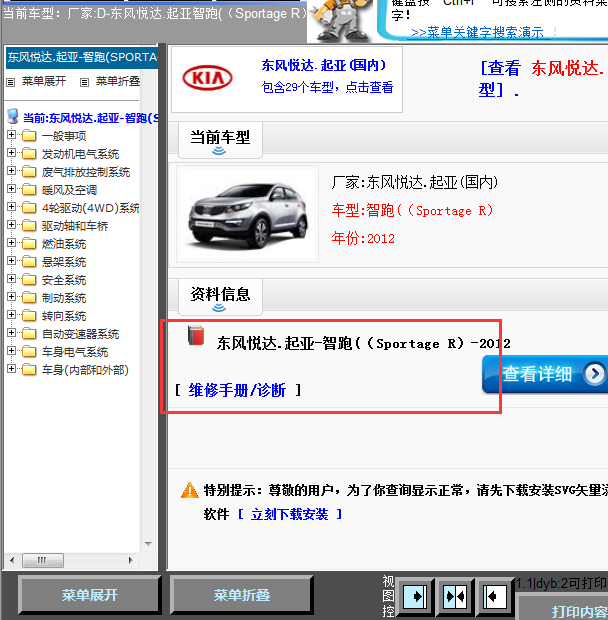The image size is (608, 620).
Task: Select the 资料信息 tab
Action: 220,297
